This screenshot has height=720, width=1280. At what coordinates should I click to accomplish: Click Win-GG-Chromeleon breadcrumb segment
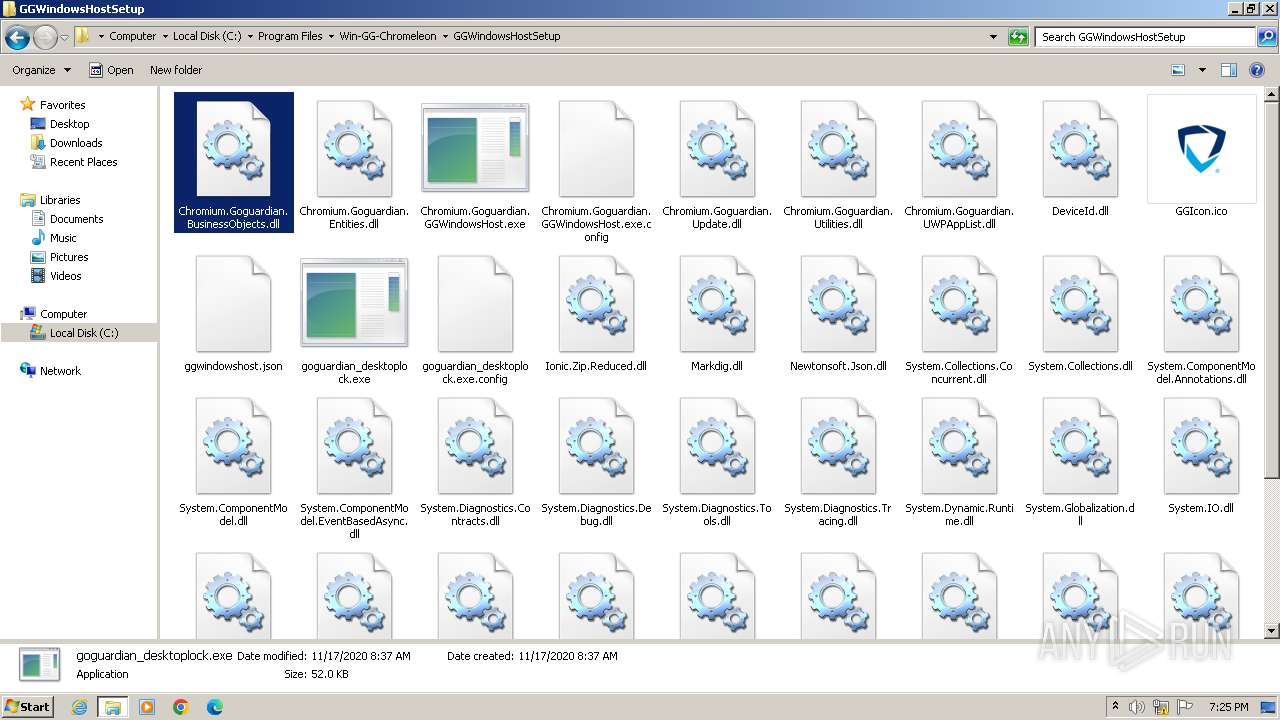point(388,36)
